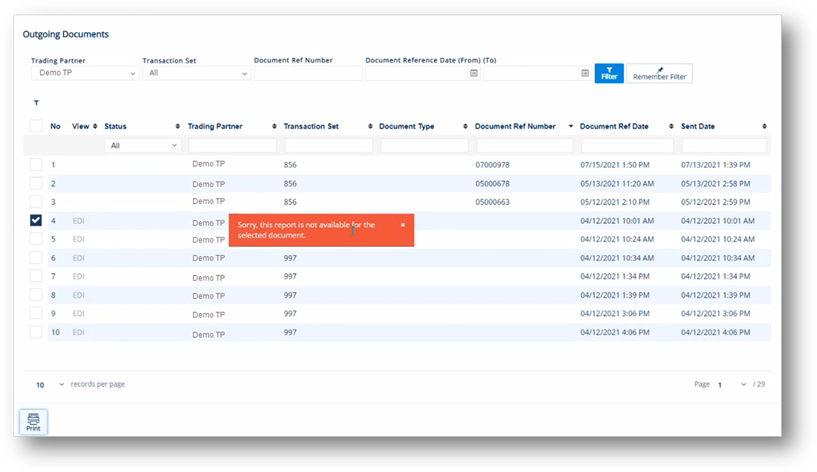Click the Remember Filter pin button
The height and width of the screenshot is (472, 817).
pyautogui.click(x=659, y=73)
